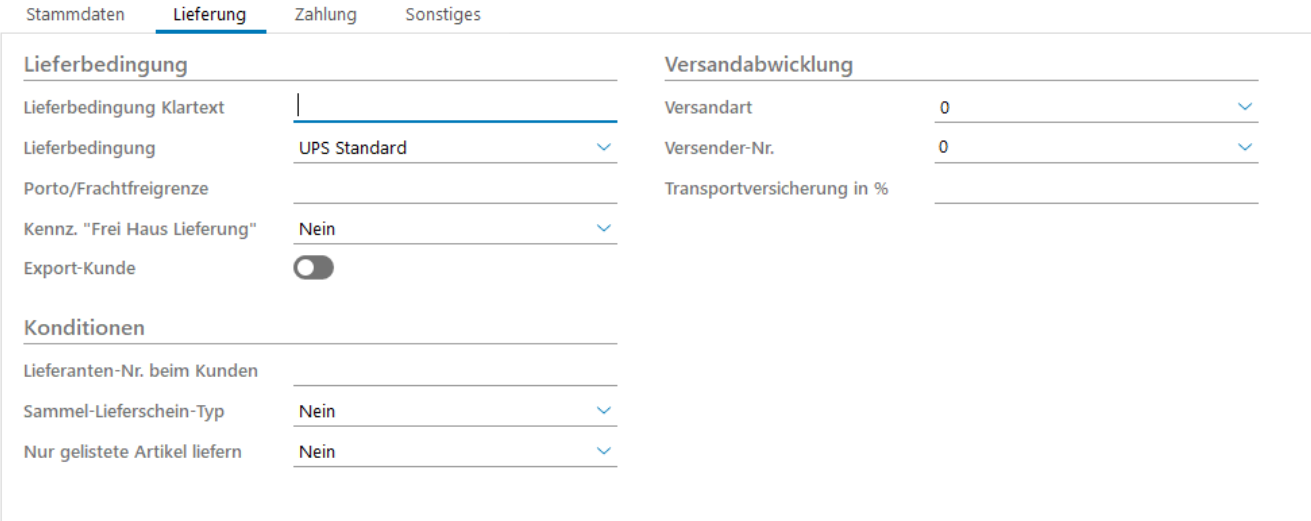Click the Porto/Frachtfreigrenze input field
This screenshot has height=521, width=1311.
455,188
